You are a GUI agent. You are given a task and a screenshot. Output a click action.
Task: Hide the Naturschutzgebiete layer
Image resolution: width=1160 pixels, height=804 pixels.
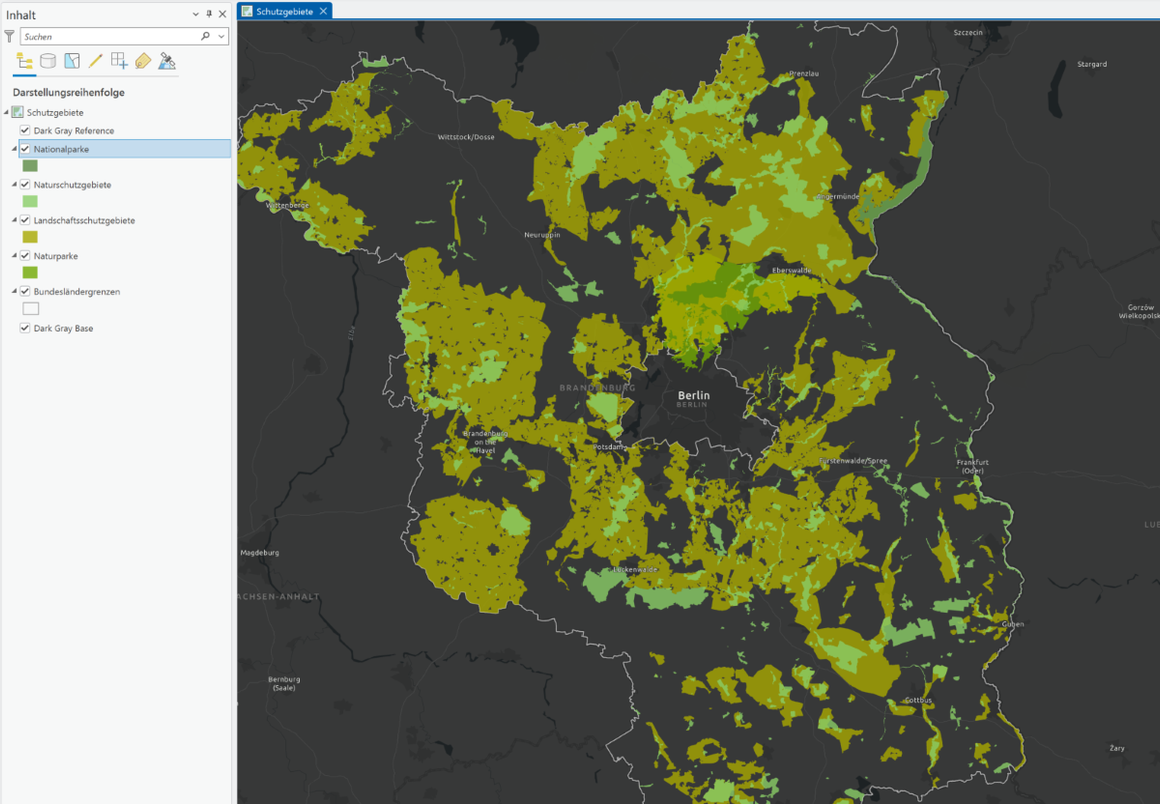tap(25, 184)
